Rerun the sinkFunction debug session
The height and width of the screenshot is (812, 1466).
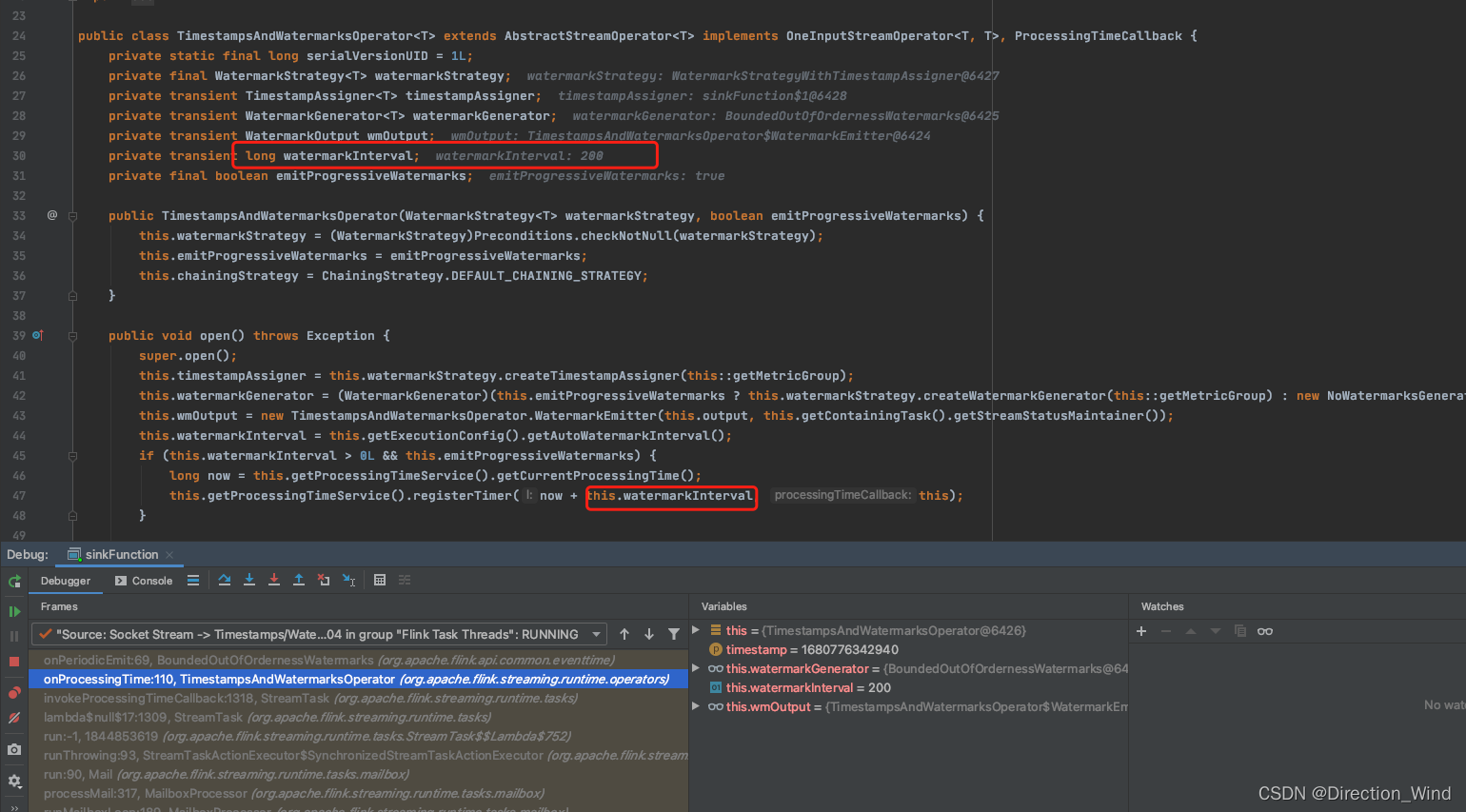tap(14, 581)
